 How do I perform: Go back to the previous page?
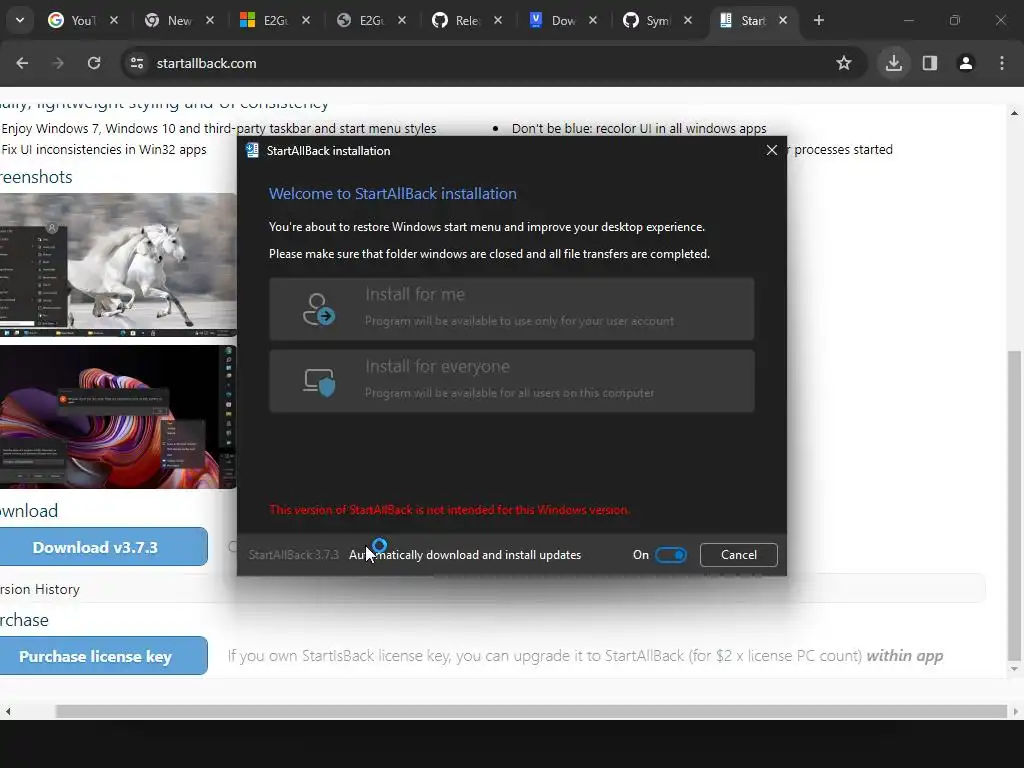click(22, 63)
